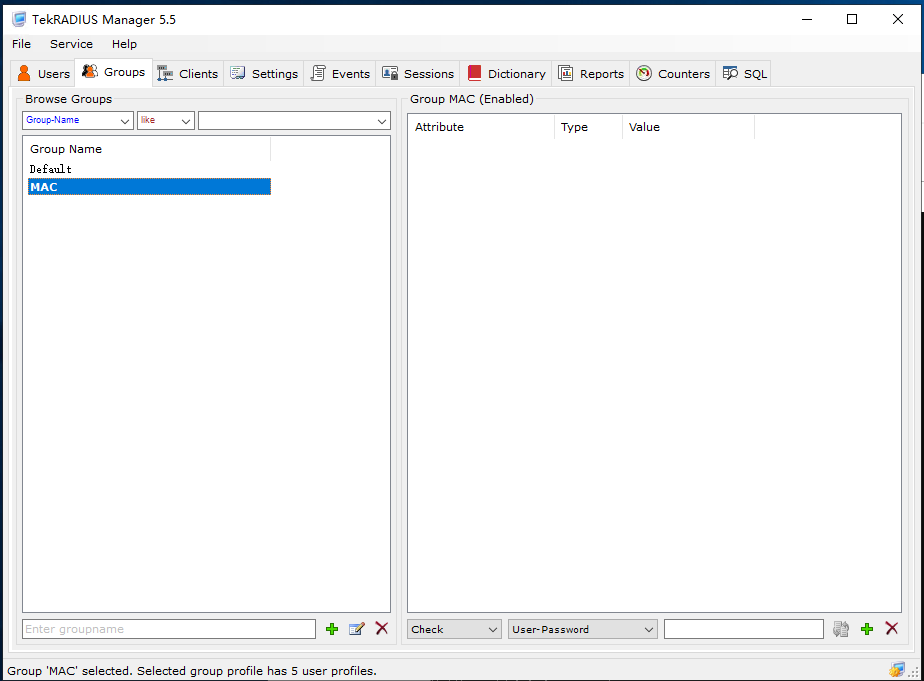Expand the empty filter value combo box
Viewport: 924px width, 681px height.
[294, 120]
